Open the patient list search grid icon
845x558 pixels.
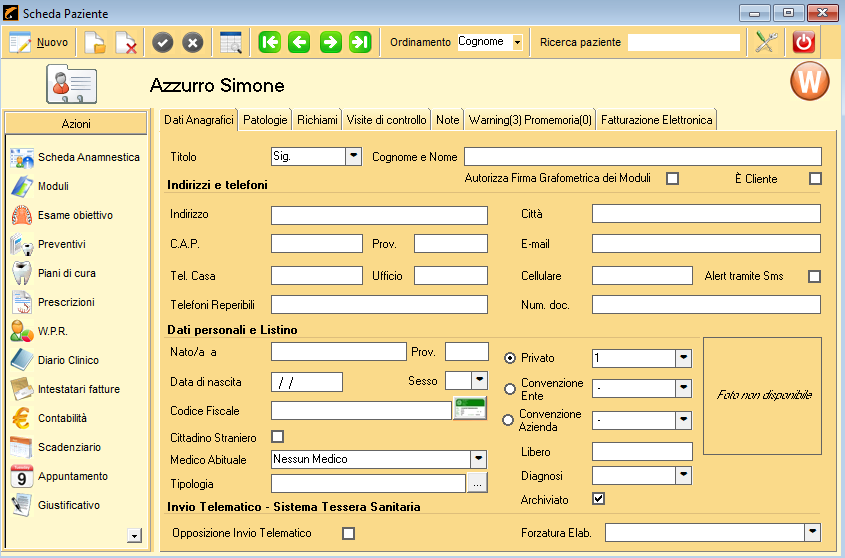[231, 42]
